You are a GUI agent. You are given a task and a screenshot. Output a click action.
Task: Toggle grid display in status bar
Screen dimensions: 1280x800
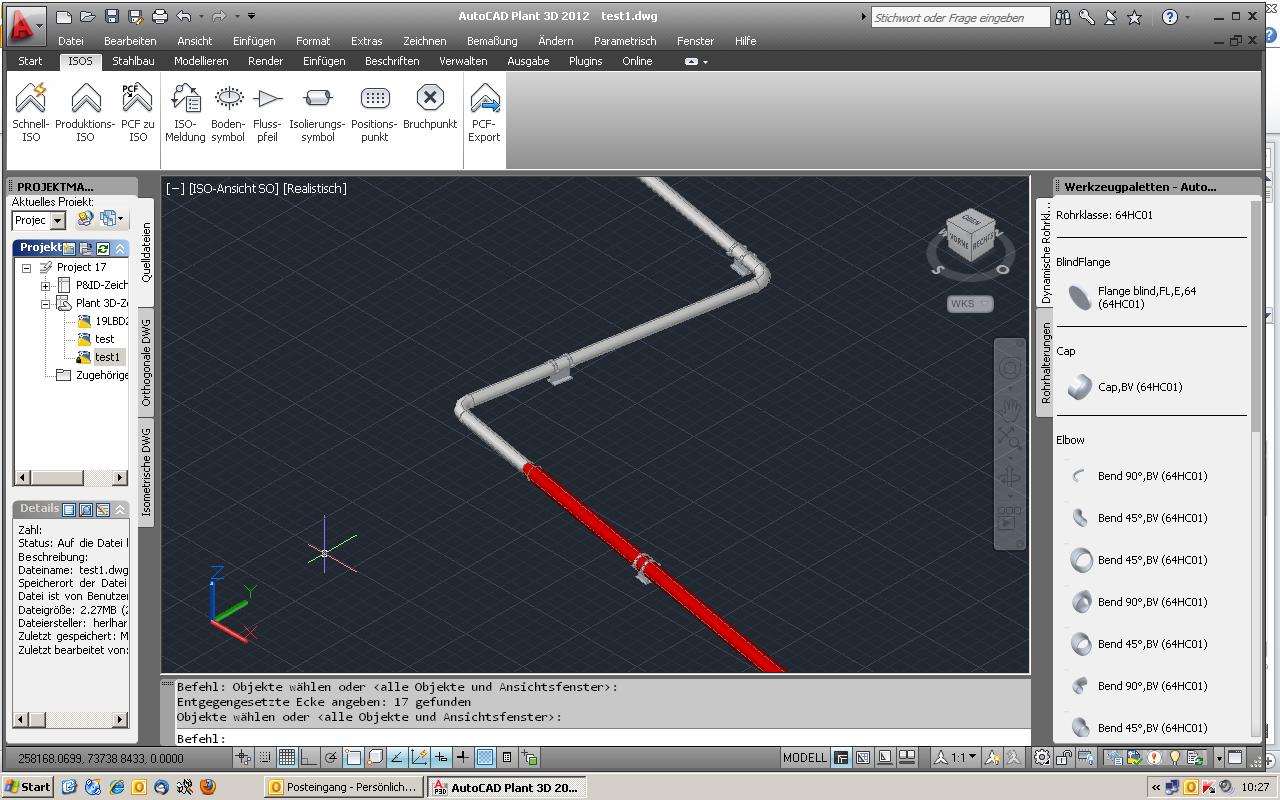pos(287,758)
